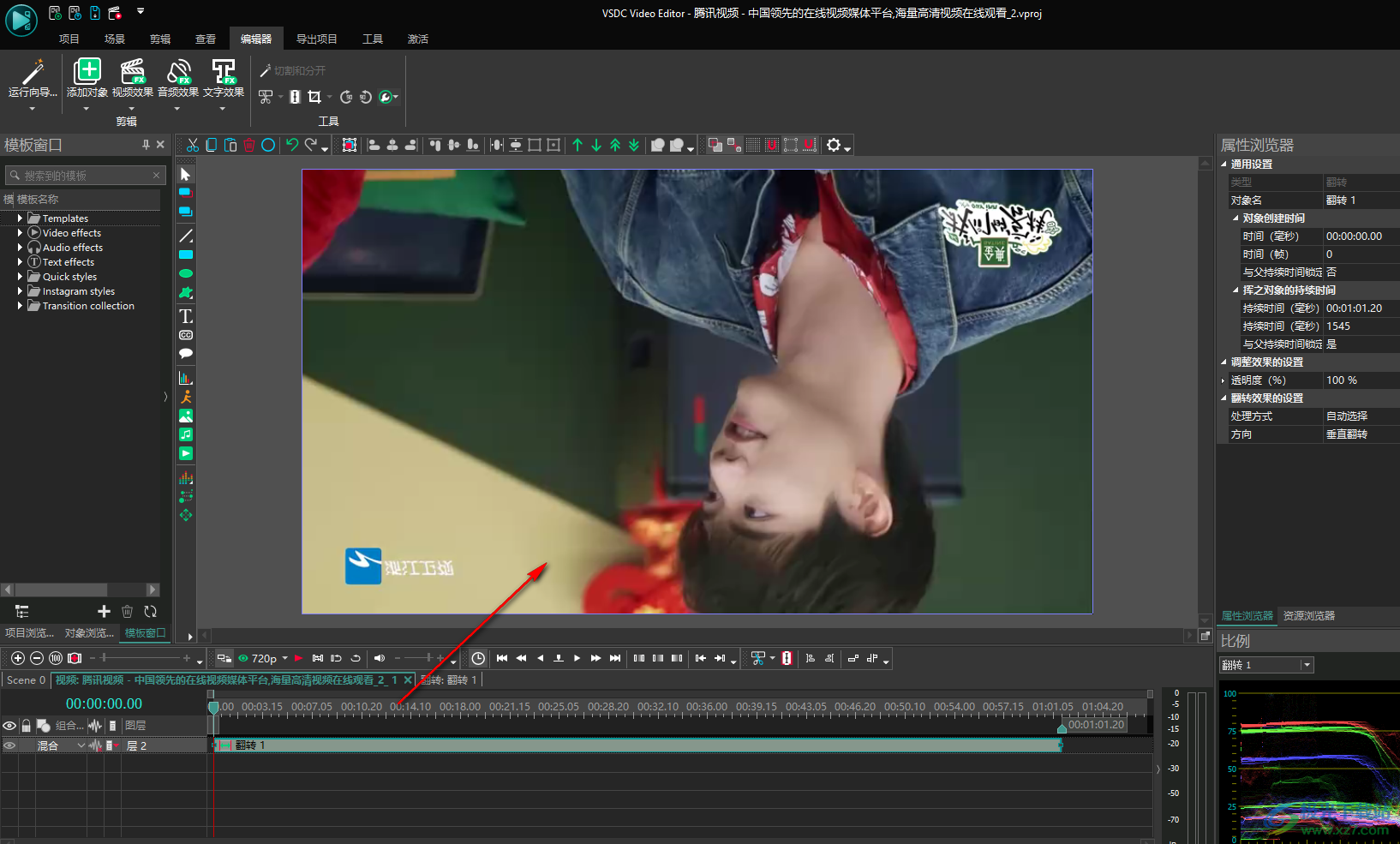Open the 查看 menu
The width and height of the screenshot is (1400, 844).
[x=206, y=39]
